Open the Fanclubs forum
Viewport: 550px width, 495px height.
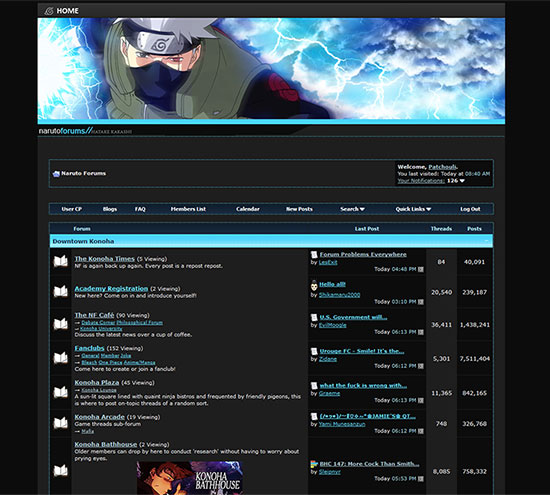click(89, 348)
